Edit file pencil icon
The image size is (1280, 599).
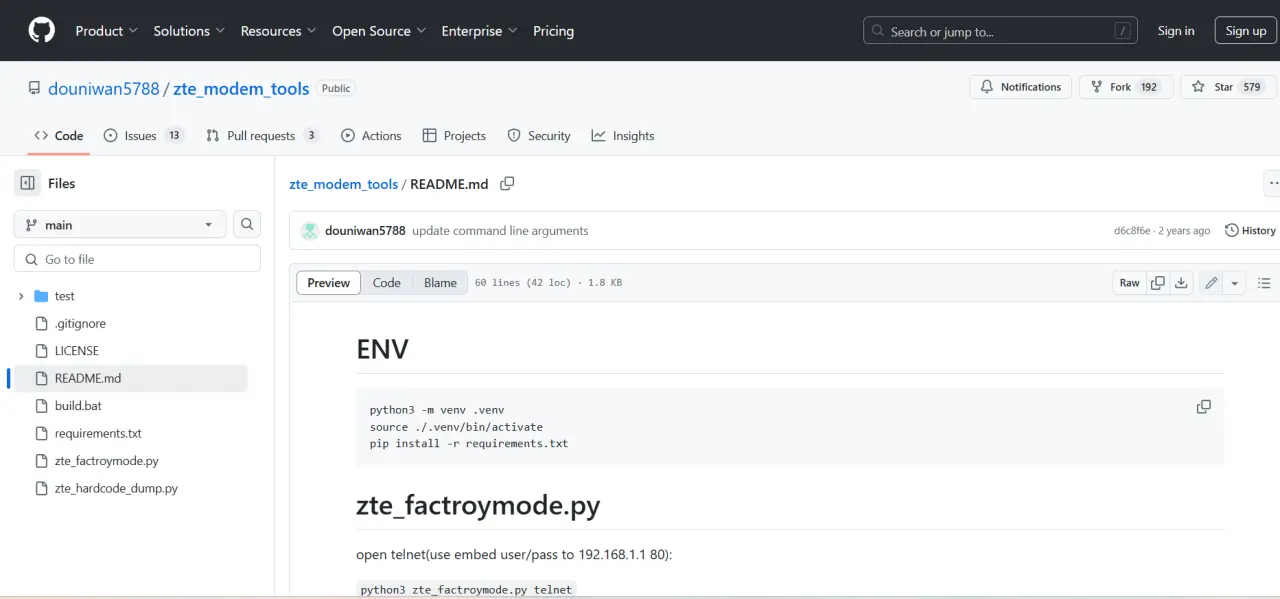pyautogui.click(x=1211, y=283)
